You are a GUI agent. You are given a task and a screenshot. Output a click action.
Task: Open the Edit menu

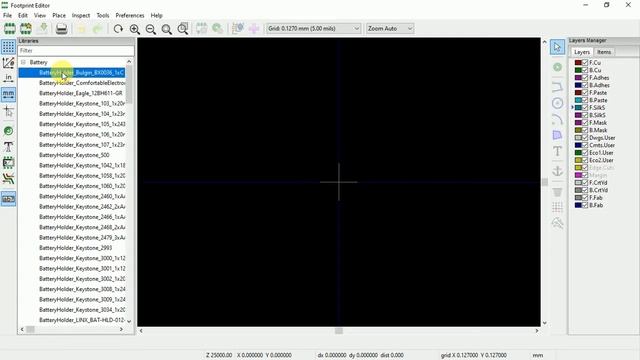pos(23,16)
